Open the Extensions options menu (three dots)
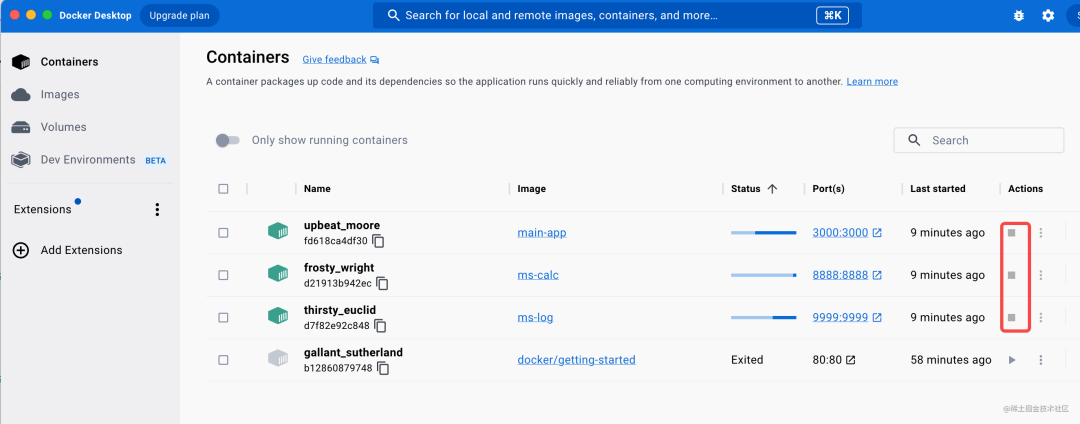 156,210
